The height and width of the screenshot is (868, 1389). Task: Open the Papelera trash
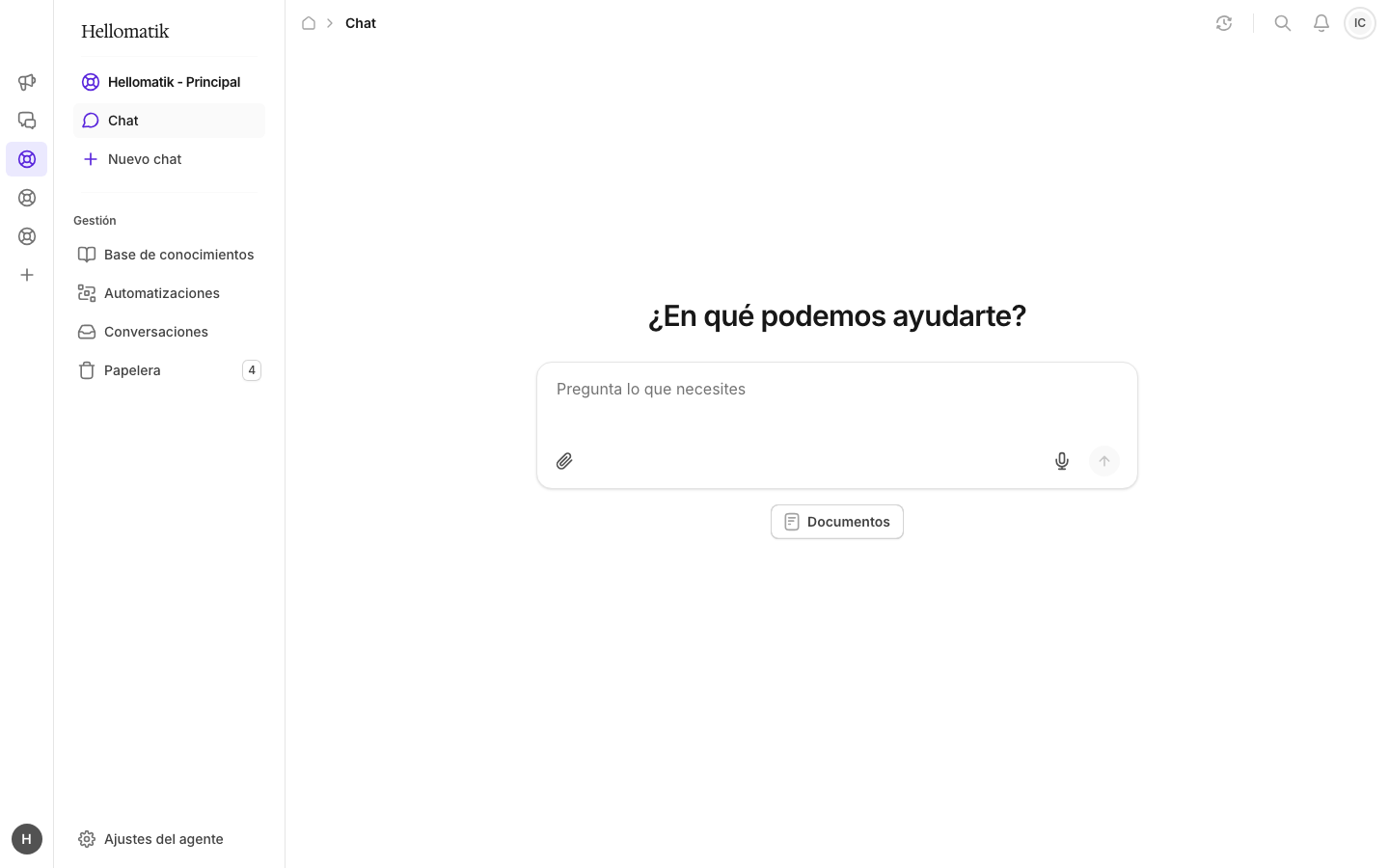click(169, 370)
